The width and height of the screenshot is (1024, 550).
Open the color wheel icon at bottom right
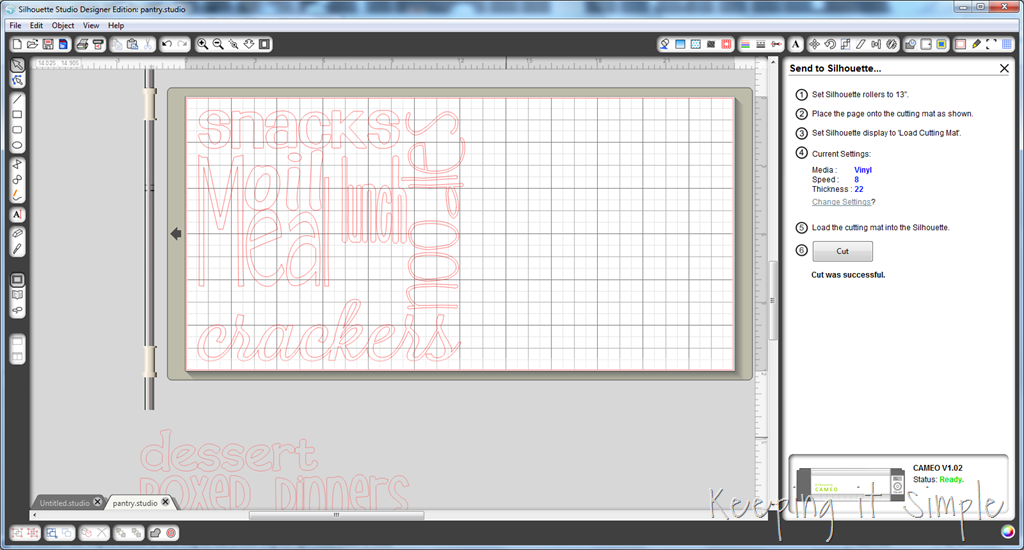(1008, 532)
